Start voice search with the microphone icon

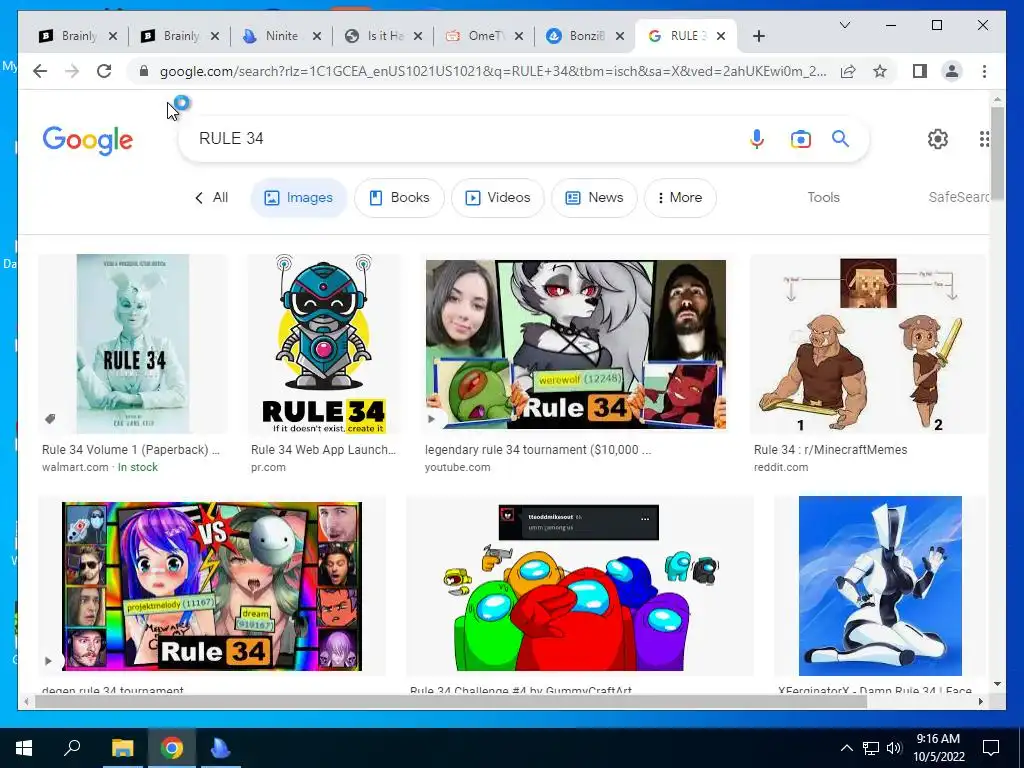[757, 138]
